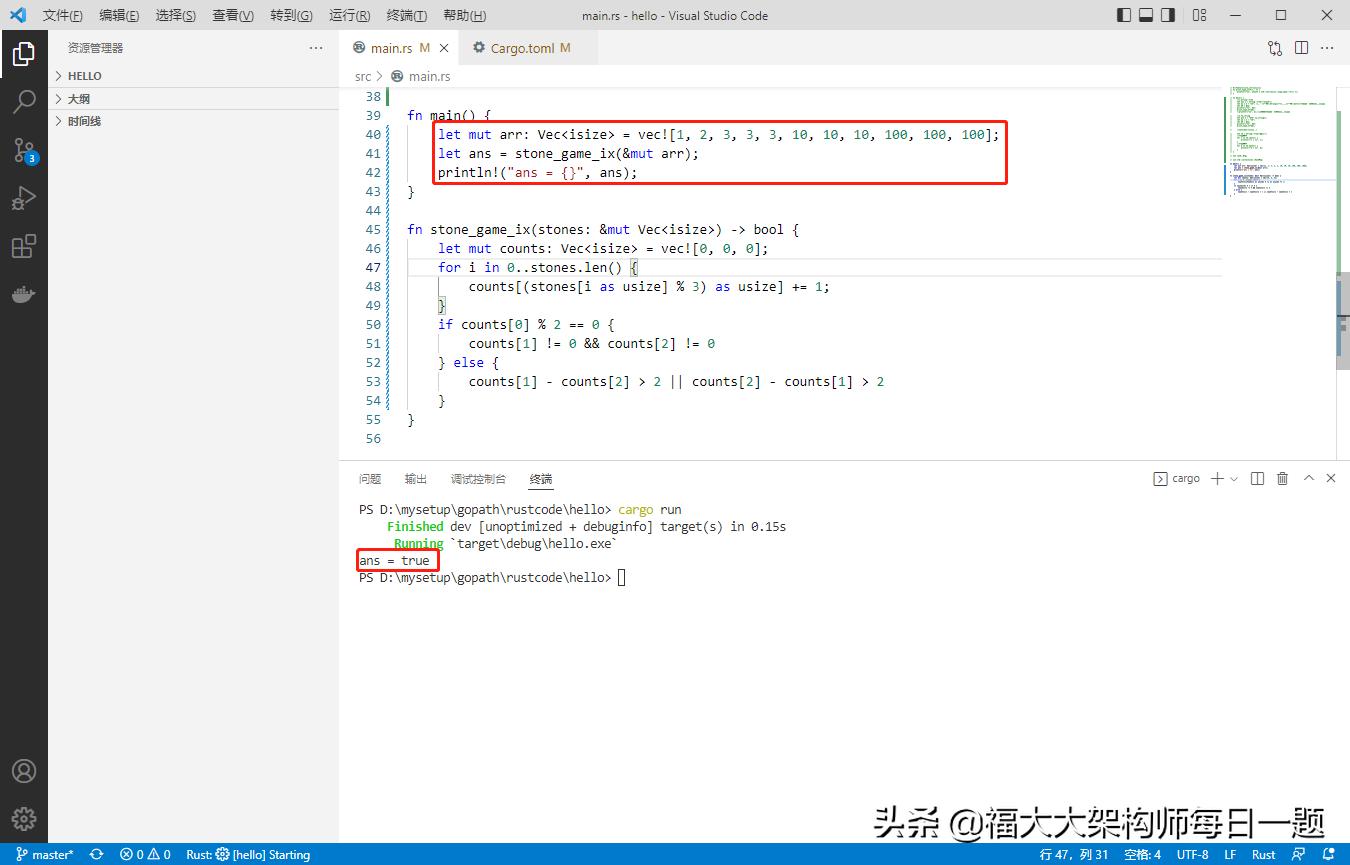Open the 运行 menu
Image resolution: width=1350 pixels, height=865 pixels.
pos(348,15)
